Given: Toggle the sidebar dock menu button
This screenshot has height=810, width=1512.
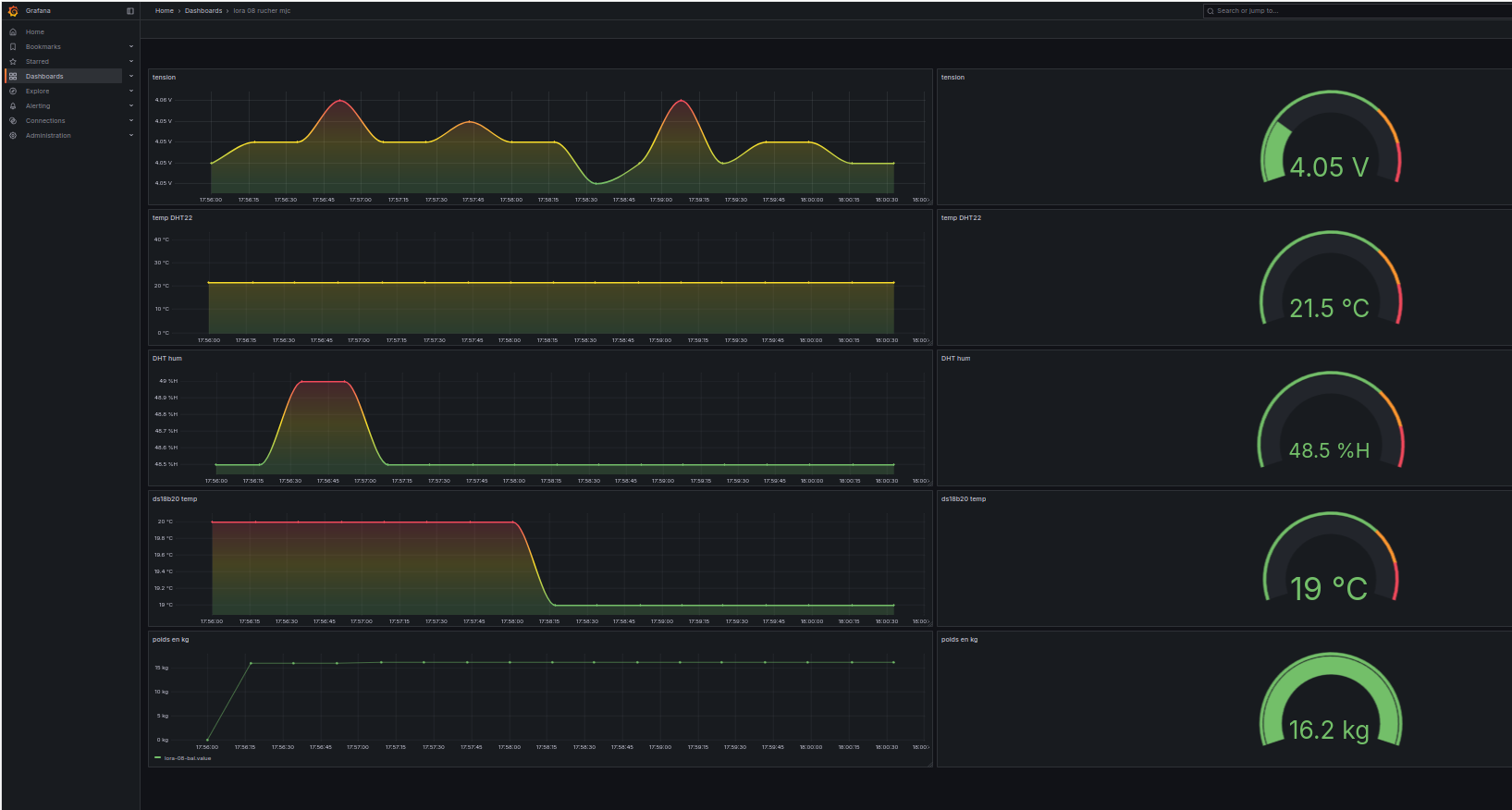Looking at the screenshot, I should pyautogui.click(x=130, y=11).
